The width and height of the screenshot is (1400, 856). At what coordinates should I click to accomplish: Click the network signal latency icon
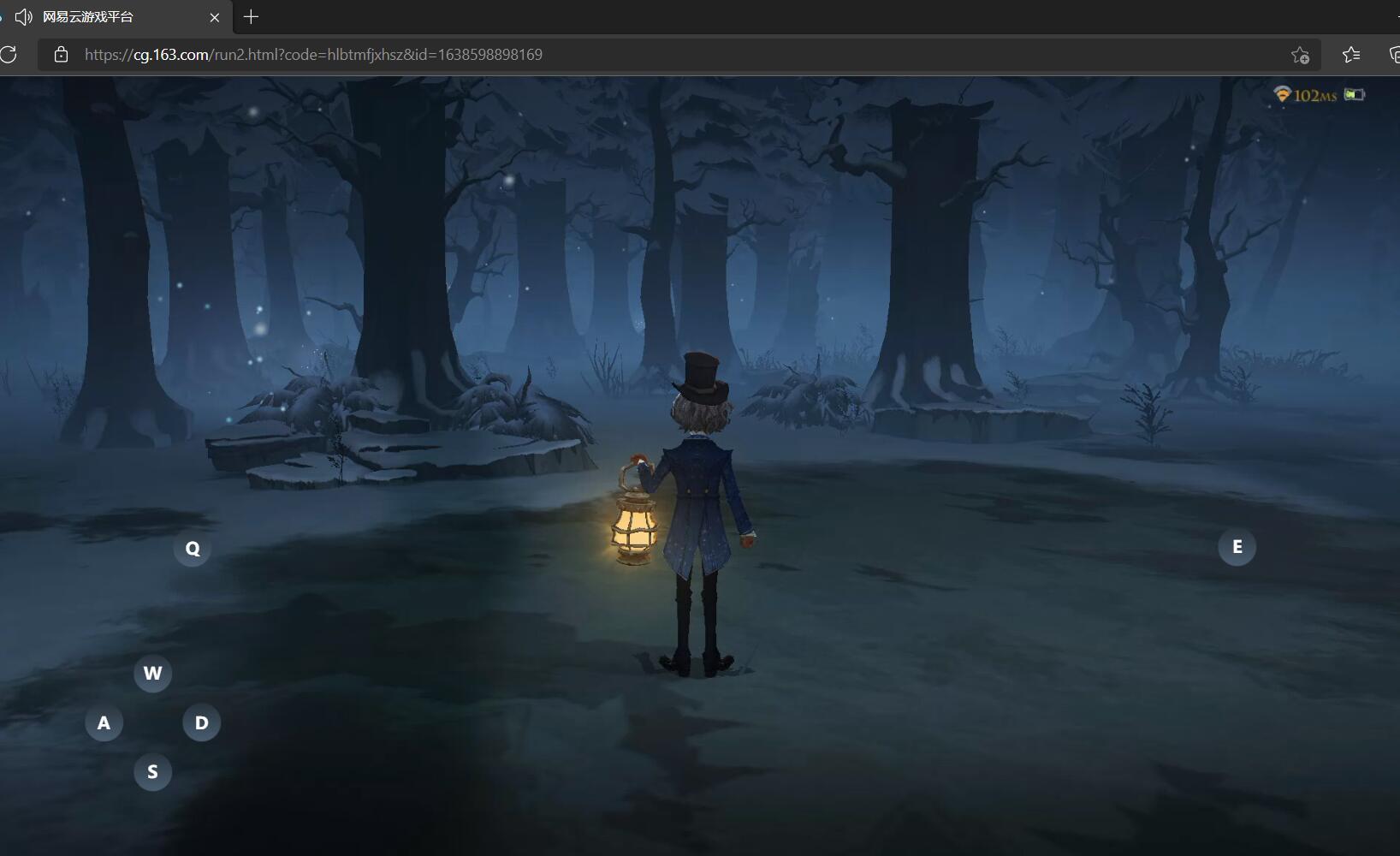(1282, 94)
